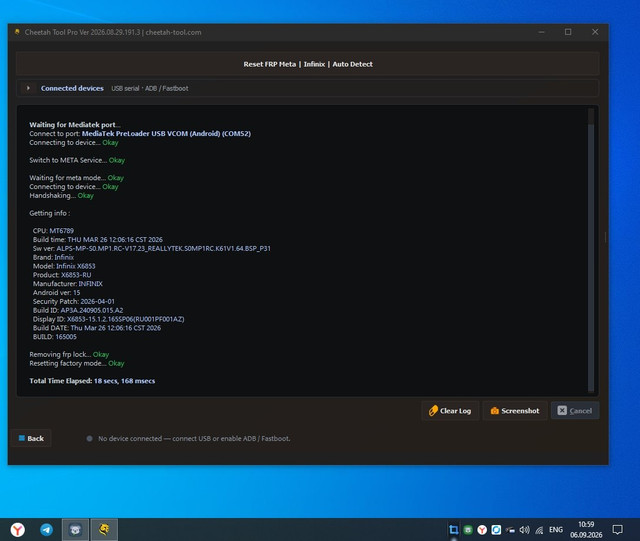The width and height of the screenshot is (640, 541).
Task: Click the MediaTek PreLoader USB VCOM port text
Action: point(166,134)
